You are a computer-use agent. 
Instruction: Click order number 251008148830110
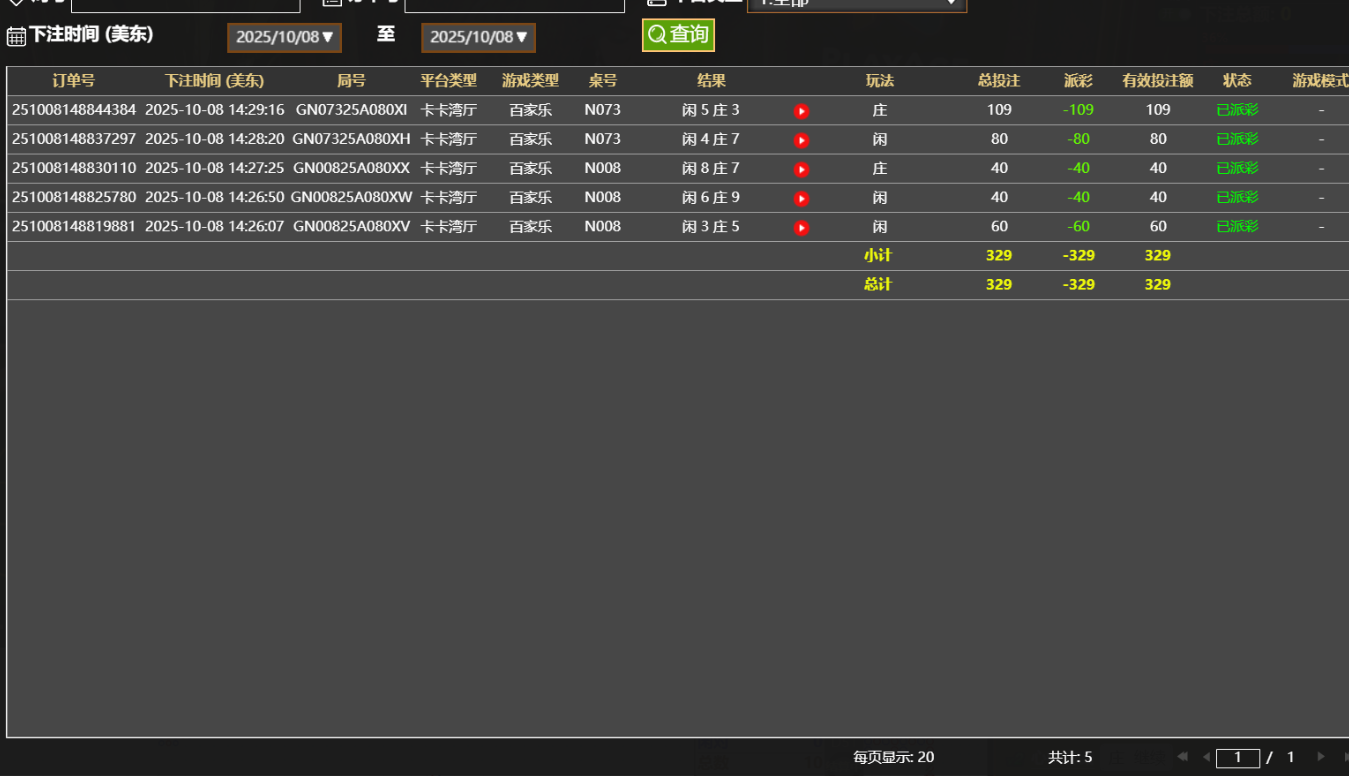(74, 169)
